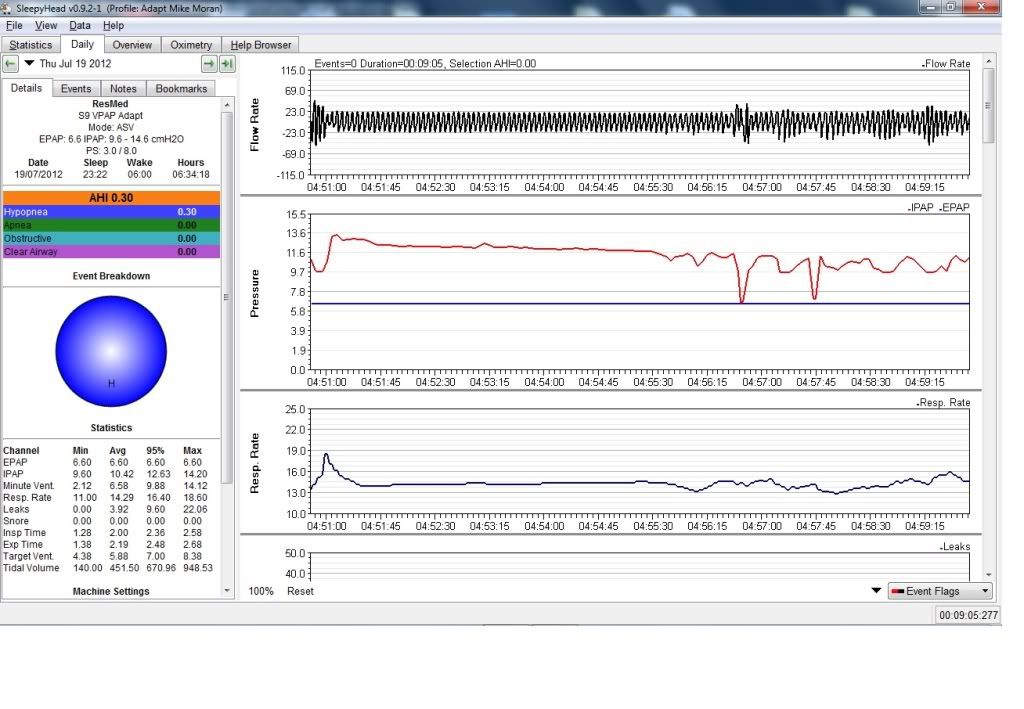Select the Notes sub-tab
Screen dimensions: 1024x709
pyautogui.click(x=123, y=89)
